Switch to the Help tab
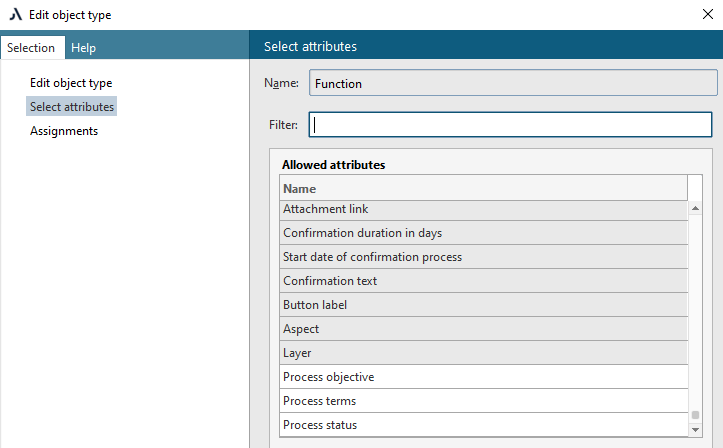723x448 pixels. point(84,48)
